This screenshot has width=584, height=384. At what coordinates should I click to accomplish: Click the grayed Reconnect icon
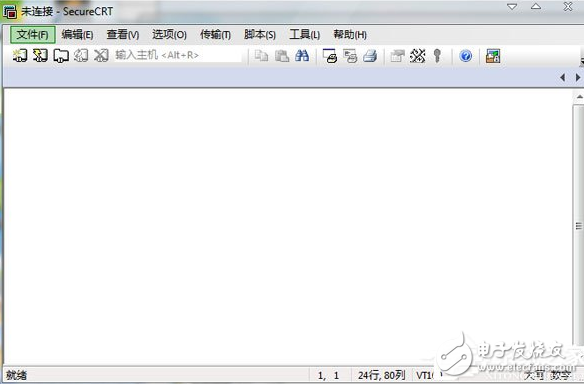[x=81, y=56]
